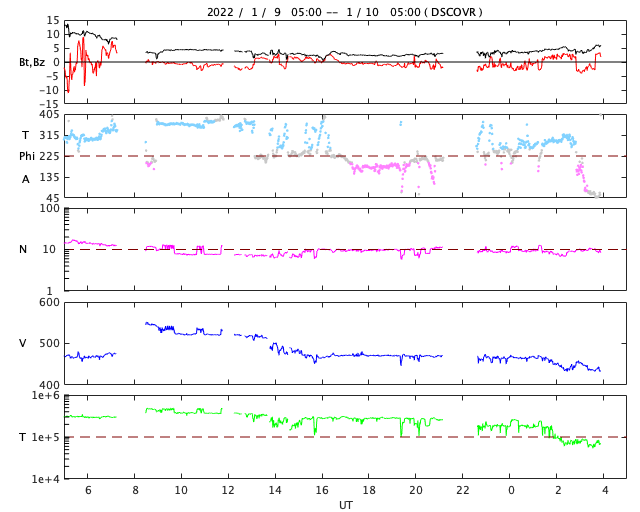The height and width of the screenshot is (512, 640).
Task: Click the DSCOVR date range title
Action: pyautogui.click(x=345, y=12)
